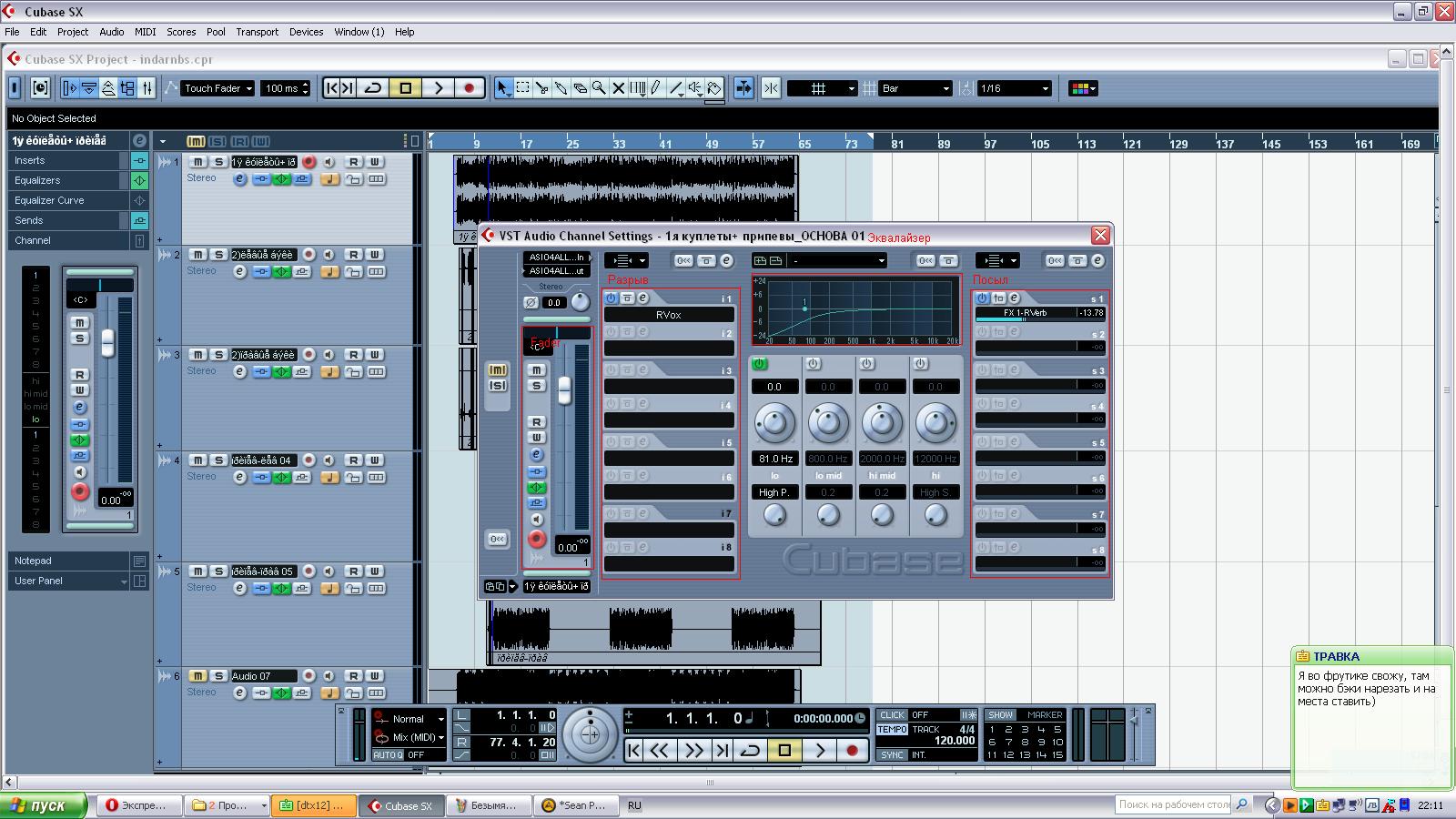The image size is (1456, 819).
Task: Open the Touch Fader automation mode dropdown
Action: (217, 88)
